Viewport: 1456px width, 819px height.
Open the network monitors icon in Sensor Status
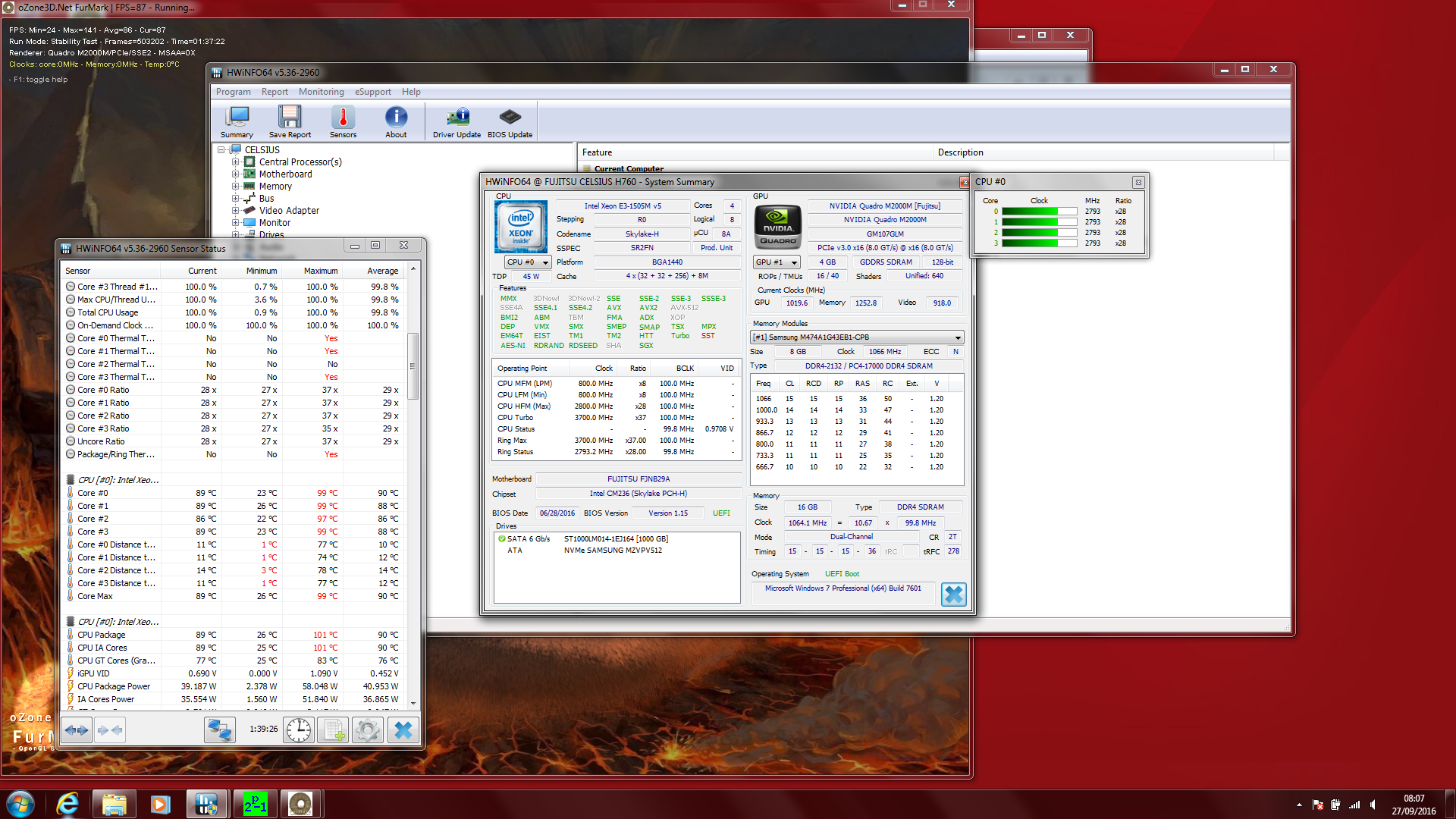pyautogui.click(x=220, y=730)
